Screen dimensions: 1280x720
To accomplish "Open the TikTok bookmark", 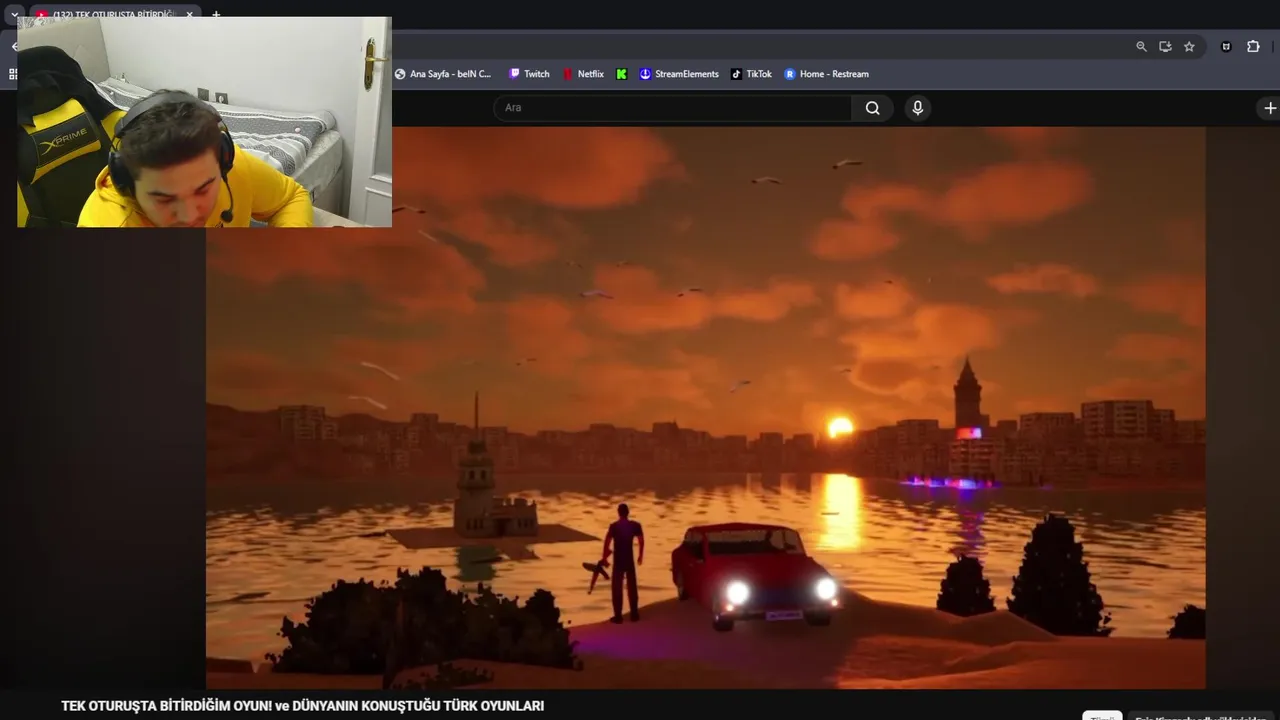I will pos(751,74).
